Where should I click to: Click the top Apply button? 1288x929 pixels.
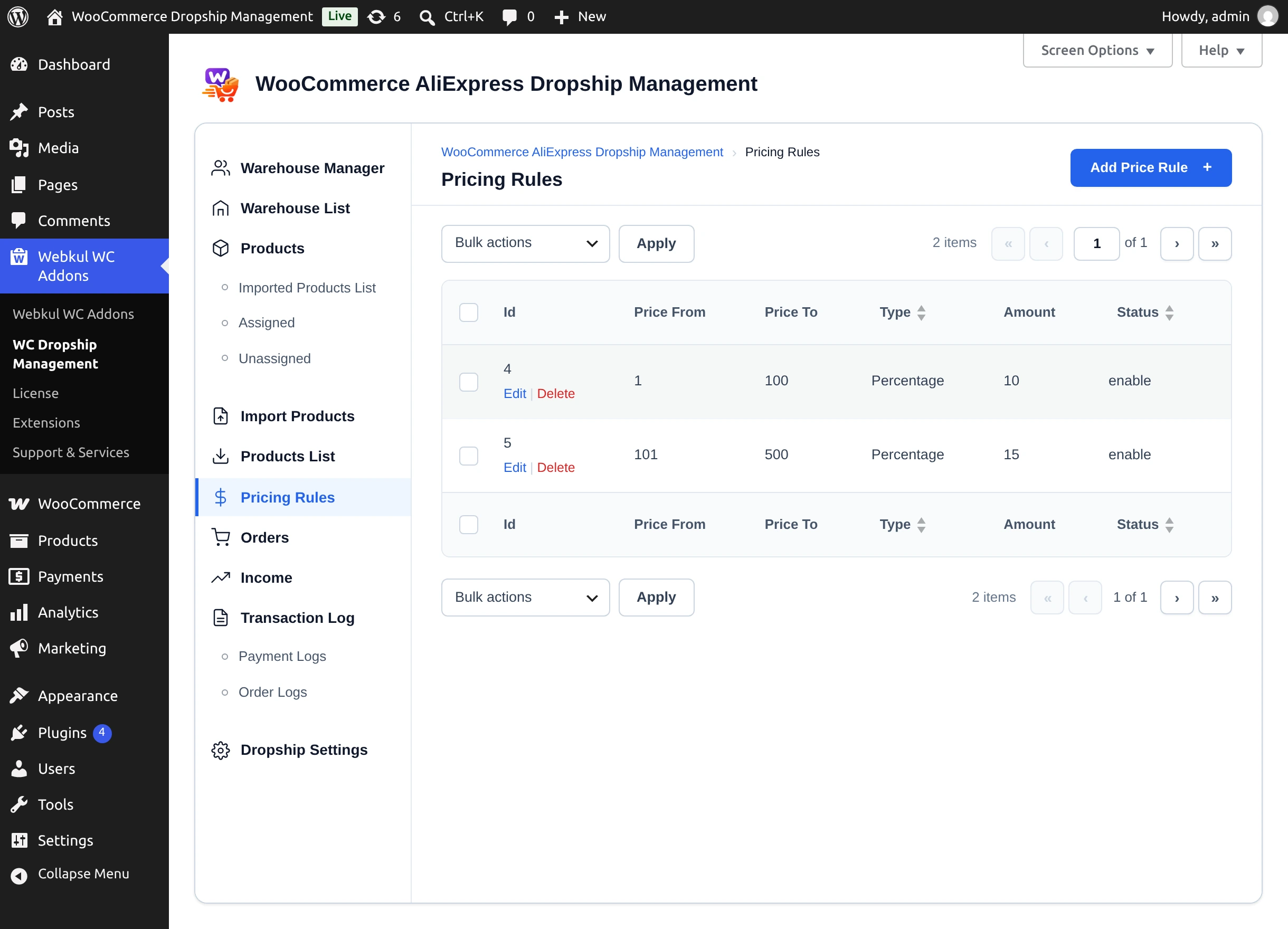tap(656, 244)
